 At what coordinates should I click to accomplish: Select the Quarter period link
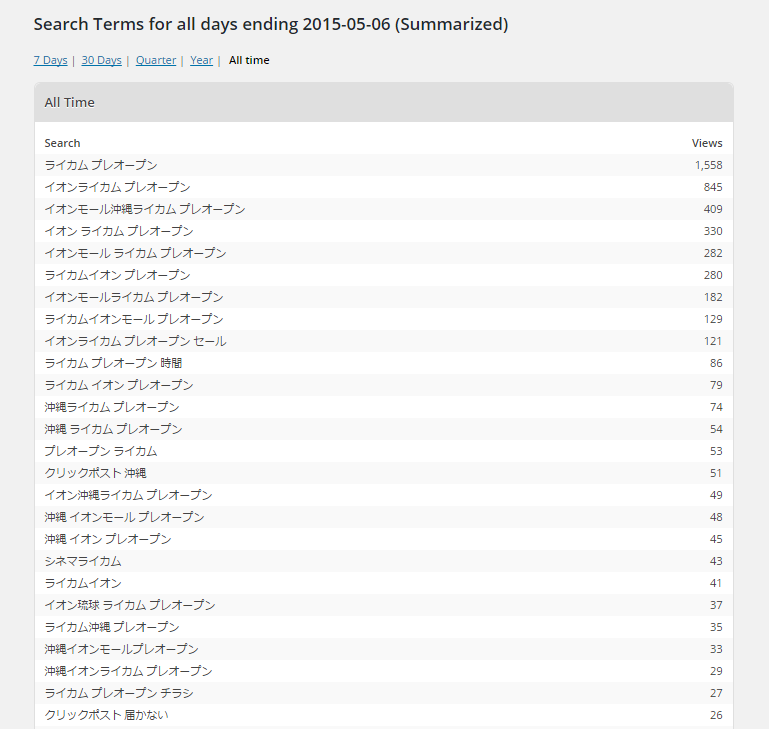(156, 60)
